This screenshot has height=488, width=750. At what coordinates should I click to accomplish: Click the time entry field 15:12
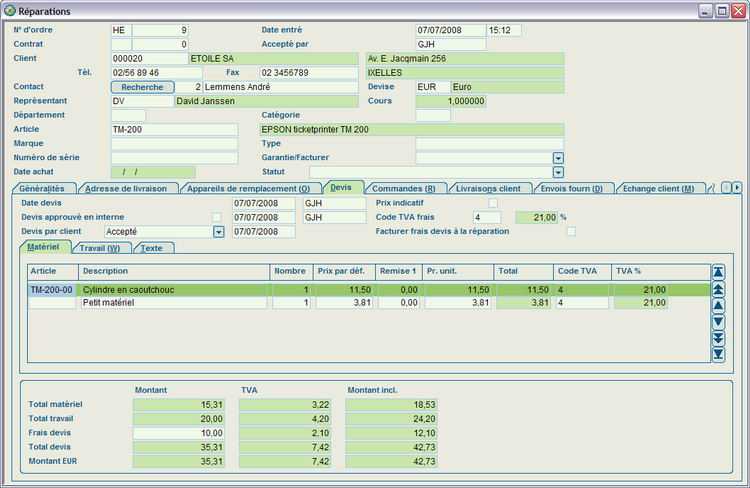tap(504, 30)
